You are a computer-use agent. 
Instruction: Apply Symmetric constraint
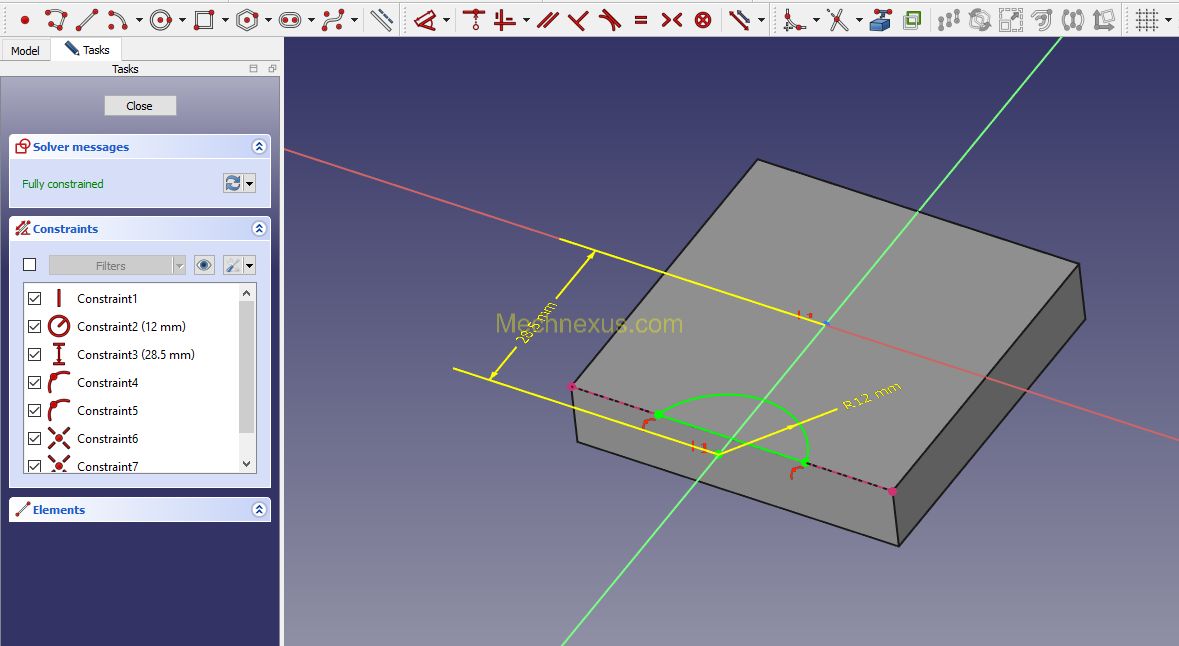point(671,20)
